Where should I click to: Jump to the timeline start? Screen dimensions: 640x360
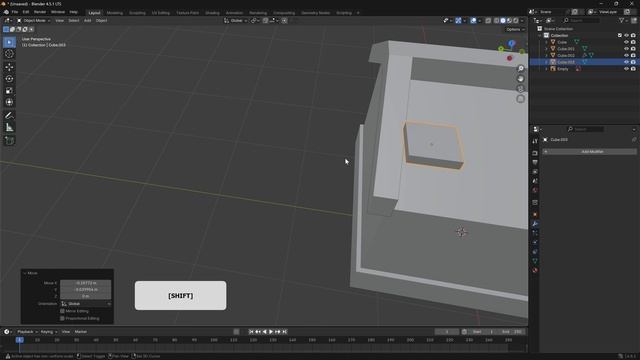(251, 332)
